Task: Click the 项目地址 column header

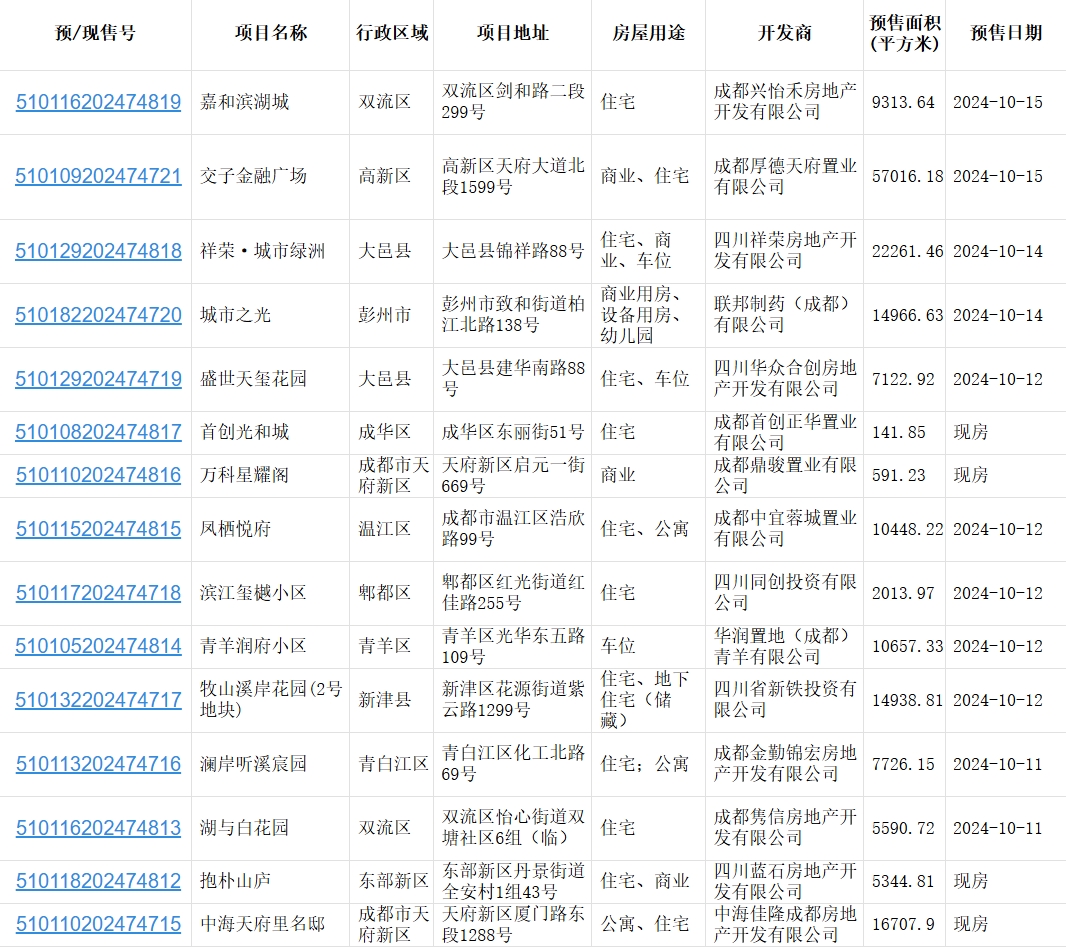Action: pyautogui.click(x=513, y=33)
